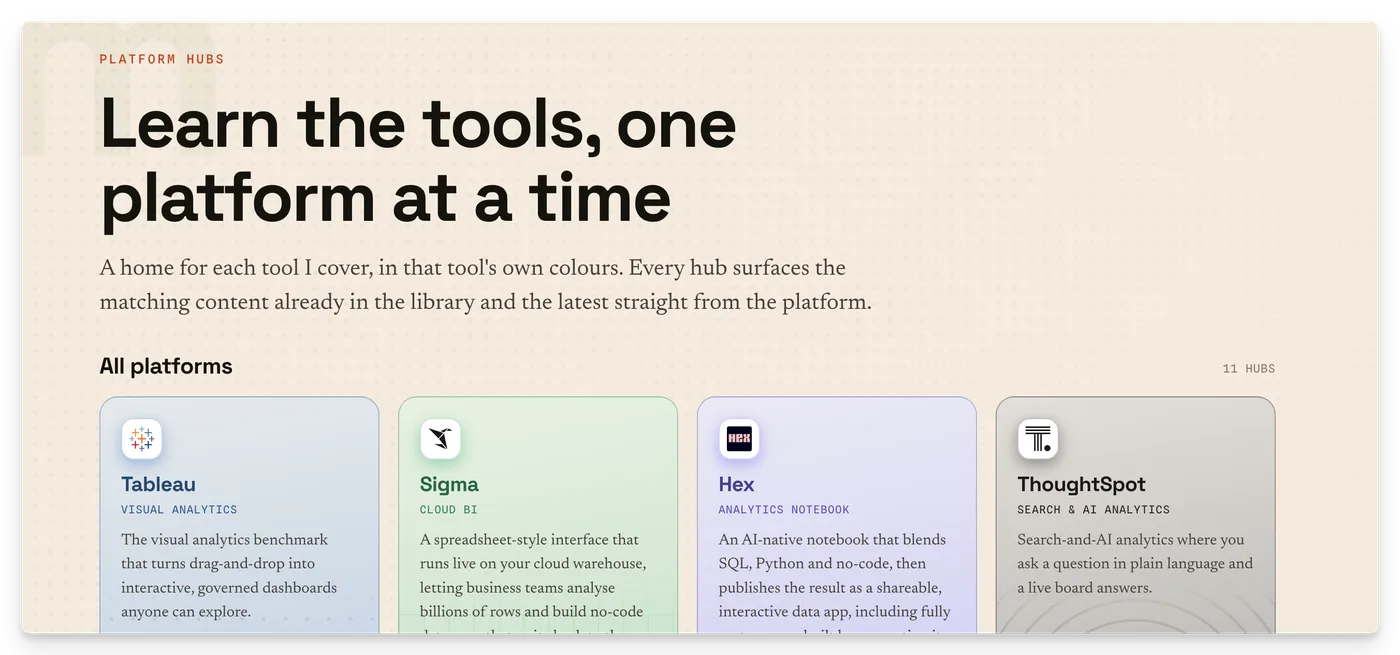Click the ThoughtSpot logo icon
This screenshot has height=655, width=1400.
1038,439
